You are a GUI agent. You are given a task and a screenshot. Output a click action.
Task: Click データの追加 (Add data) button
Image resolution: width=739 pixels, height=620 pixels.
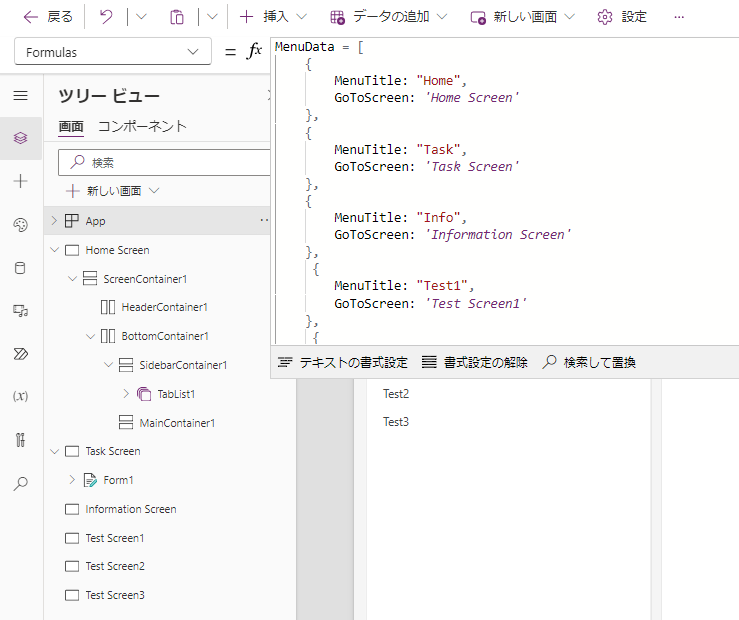point(388,17)
